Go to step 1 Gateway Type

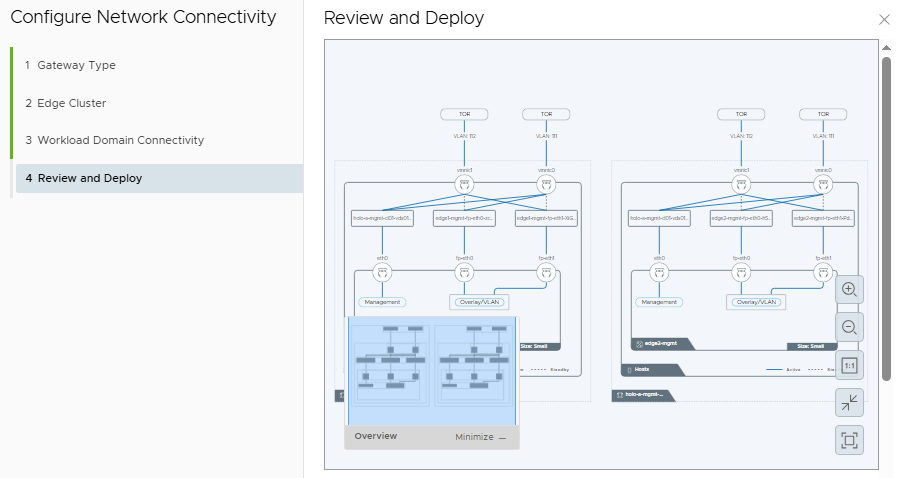[76, 65]
